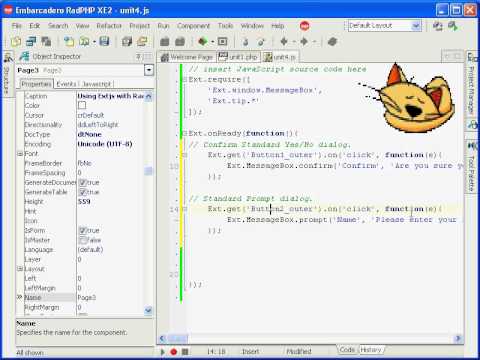Screen dimensions: 480x360
Task: Click the editor horizontal scroll-left arrow
Action: 162,339
